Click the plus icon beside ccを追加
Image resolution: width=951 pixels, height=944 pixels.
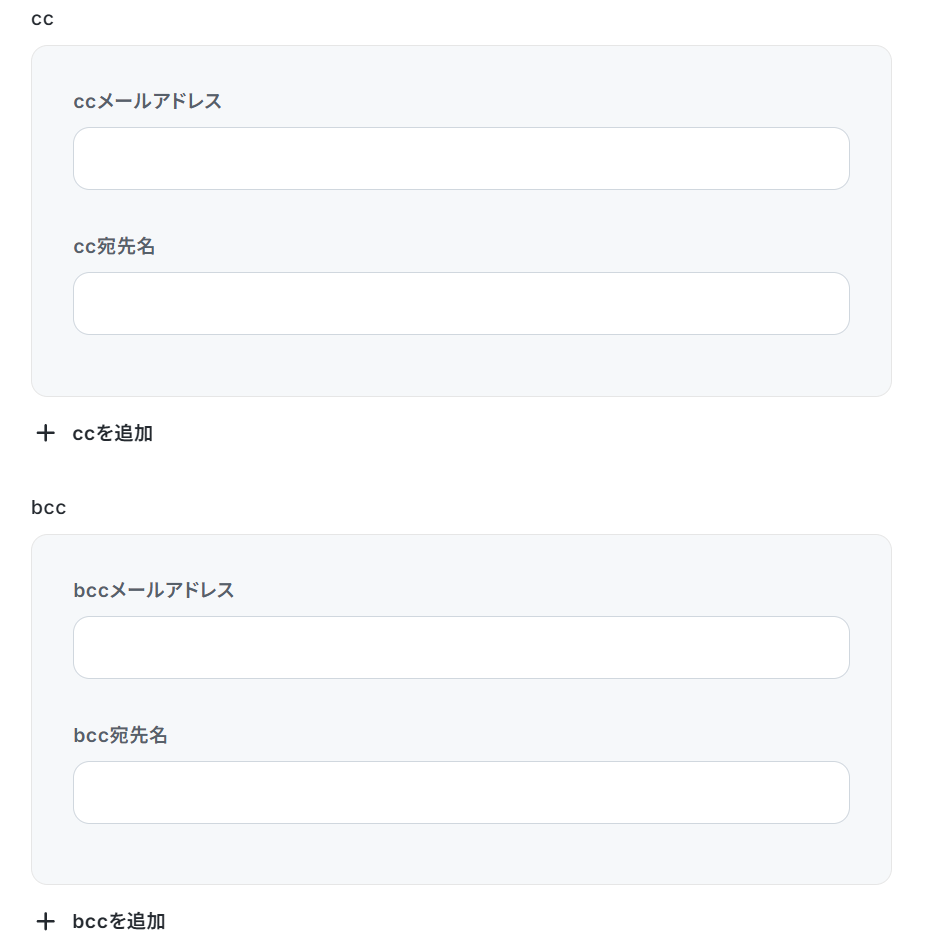[x=45, y=433]
